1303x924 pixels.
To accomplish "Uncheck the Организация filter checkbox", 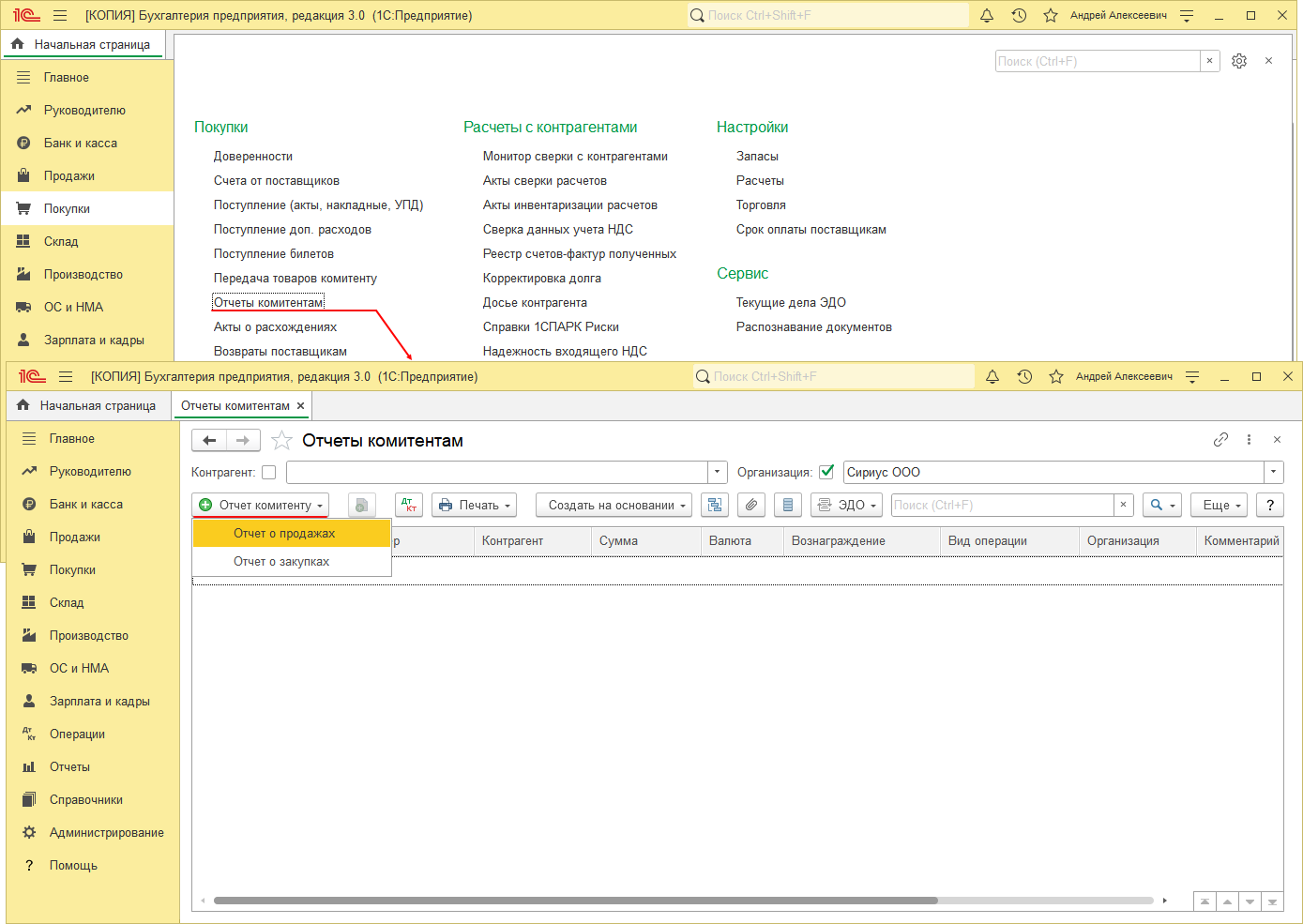I will tap(826, 472).
